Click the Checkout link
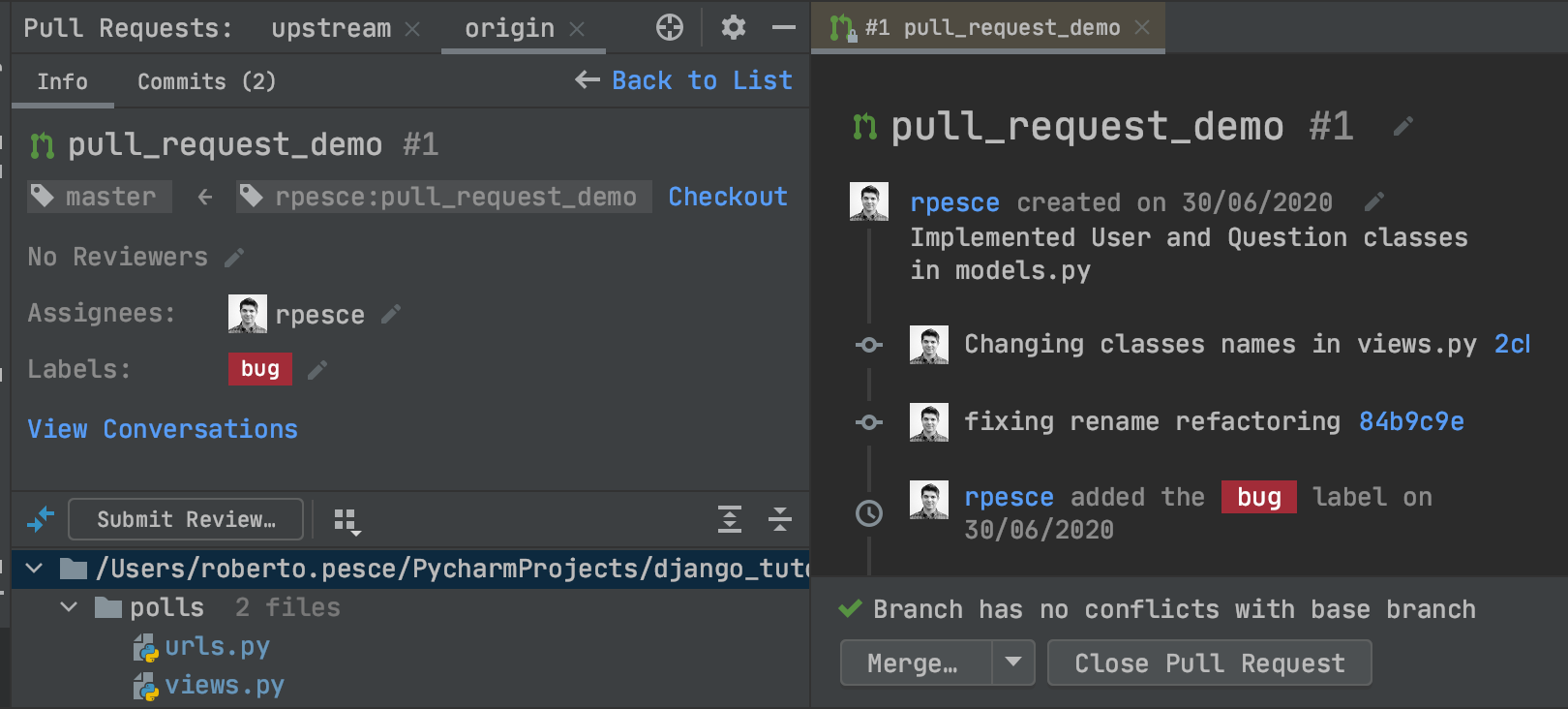Viewport: 1568px width, 709px height. click(x=728, y=198)
